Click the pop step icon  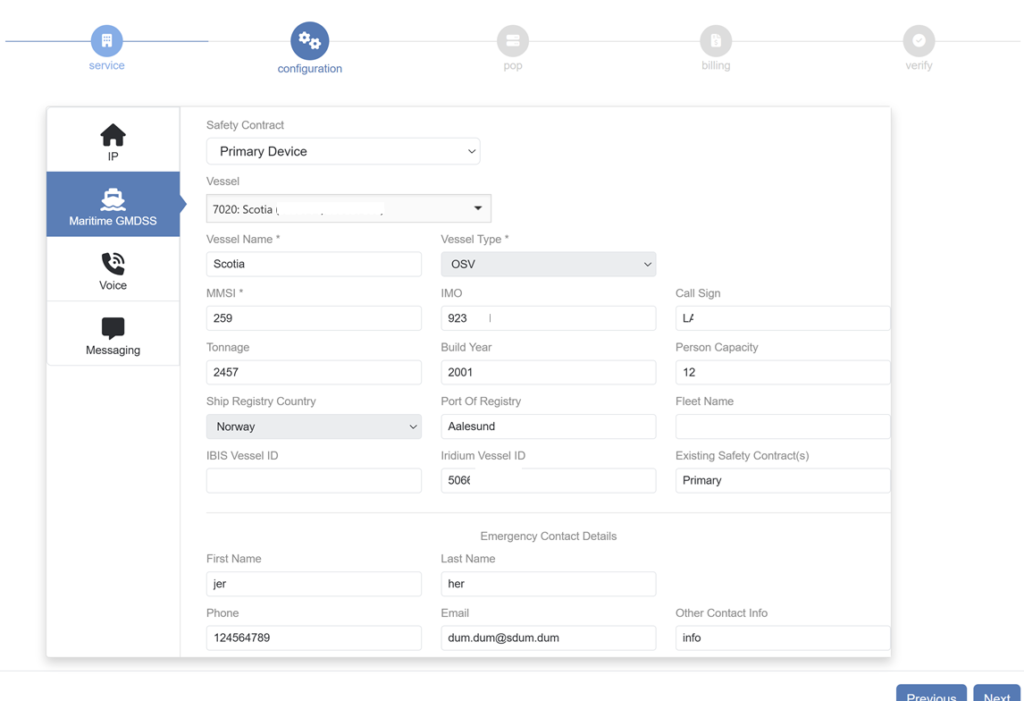[x=513, y=41]
